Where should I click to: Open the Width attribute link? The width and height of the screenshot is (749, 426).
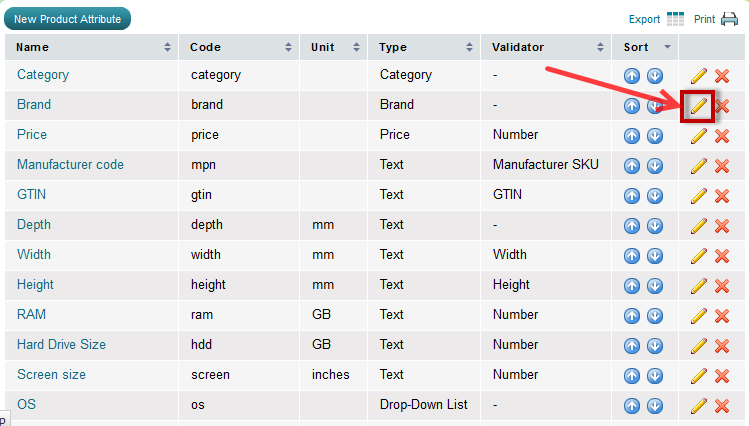[34, 255]
